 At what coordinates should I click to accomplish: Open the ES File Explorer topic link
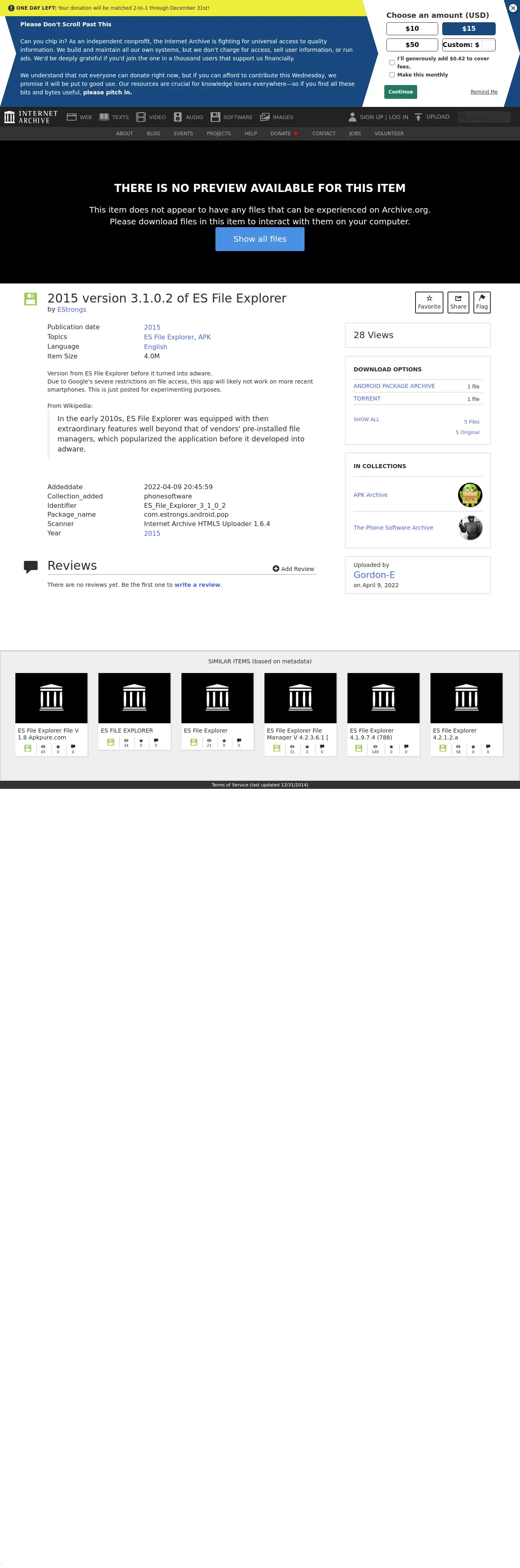click(x=168, y=337)
